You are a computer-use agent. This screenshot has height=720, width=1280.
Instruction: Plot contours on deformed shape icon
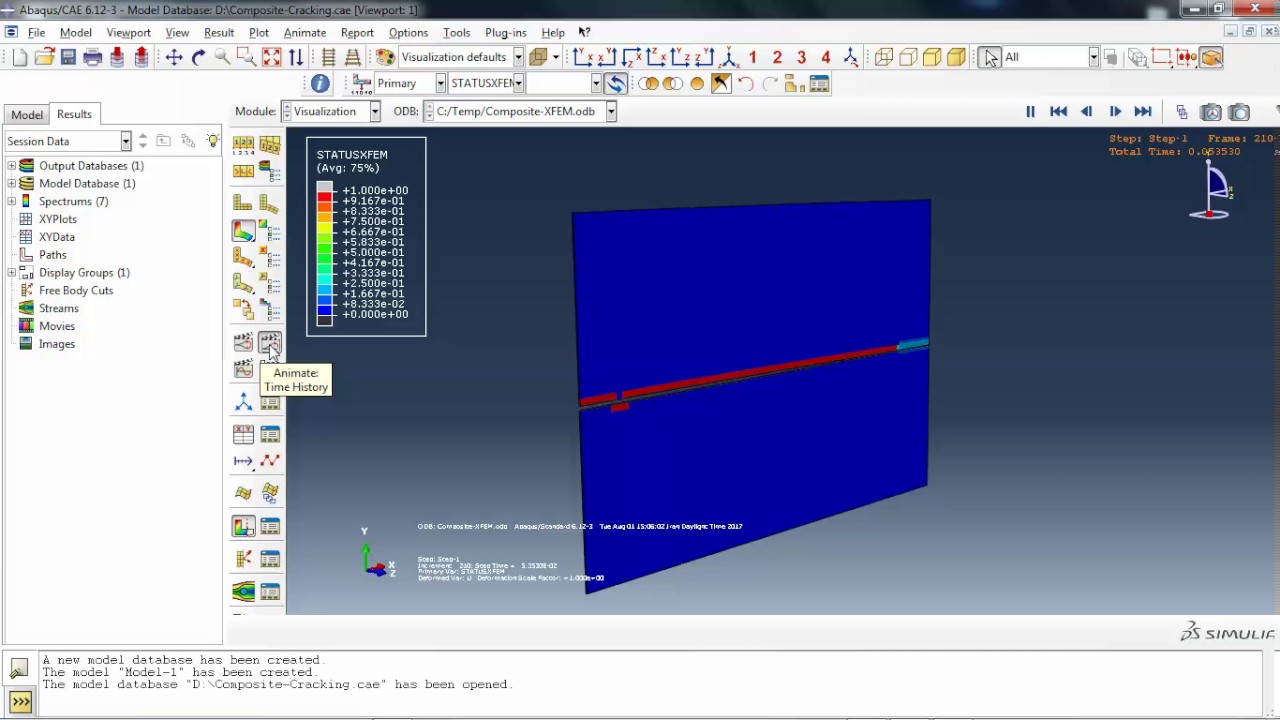(x=243, y=230)
